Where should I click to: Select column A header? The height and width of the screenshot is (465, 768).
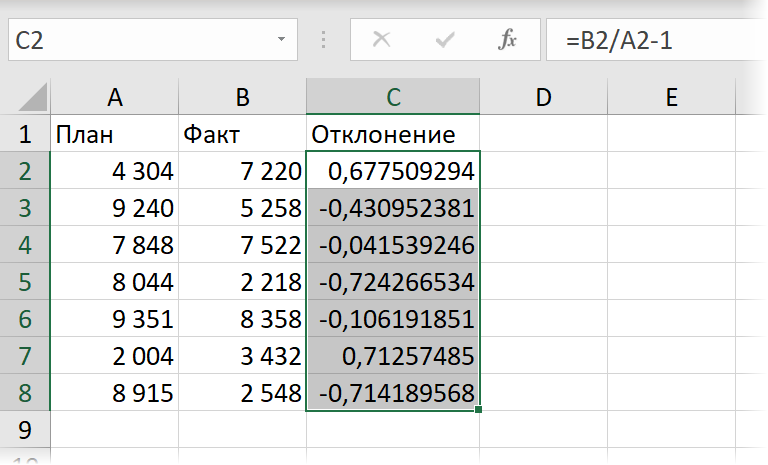tap(114, 97)
